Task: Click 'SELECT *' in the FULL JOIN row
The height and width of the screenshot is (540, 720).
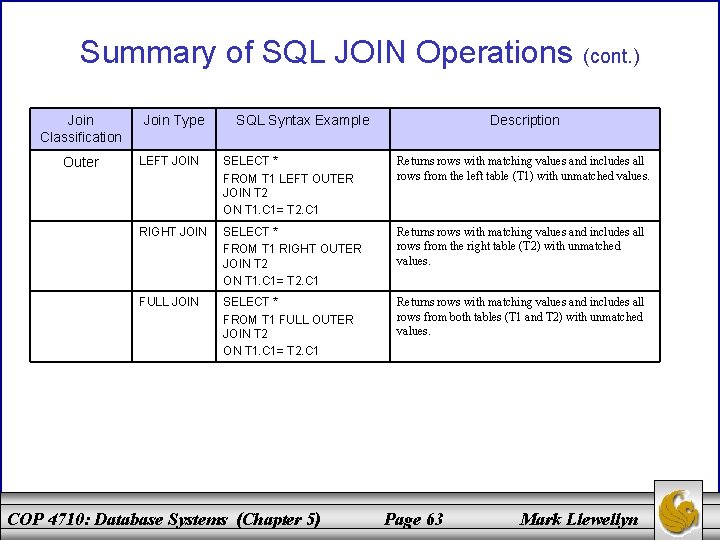Action: 250,302
